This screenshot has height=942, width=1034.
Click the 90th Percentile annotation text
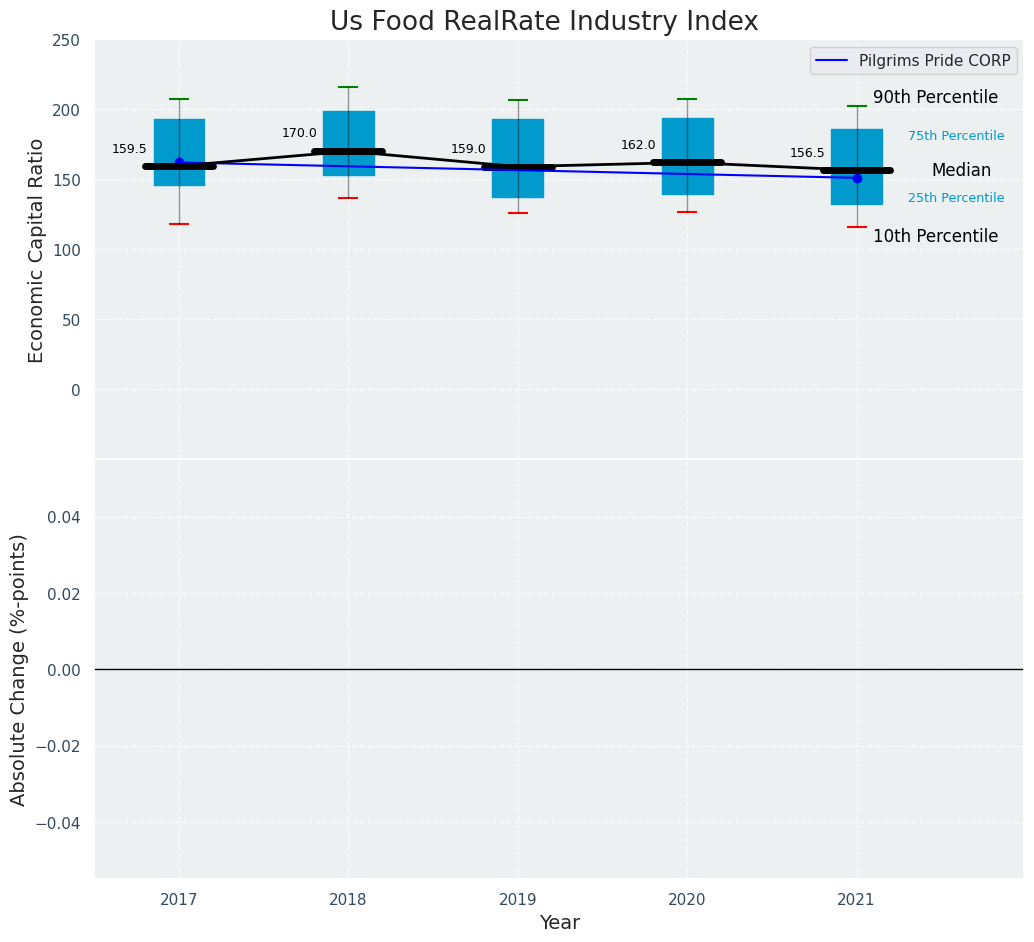click(x=935, y=97)
